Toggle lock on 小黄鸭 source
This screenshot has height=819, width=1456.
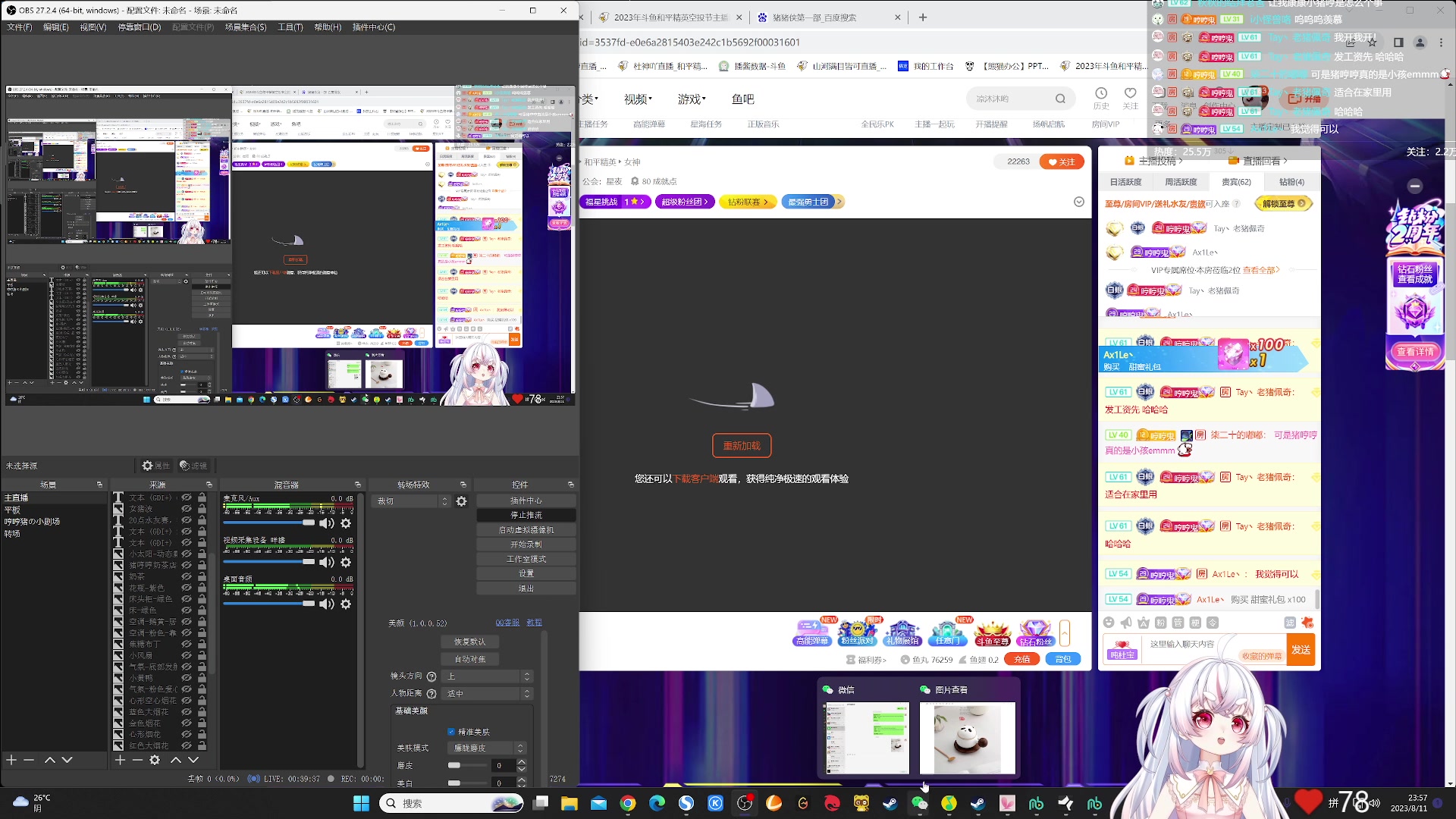click(x=202, y=678)
